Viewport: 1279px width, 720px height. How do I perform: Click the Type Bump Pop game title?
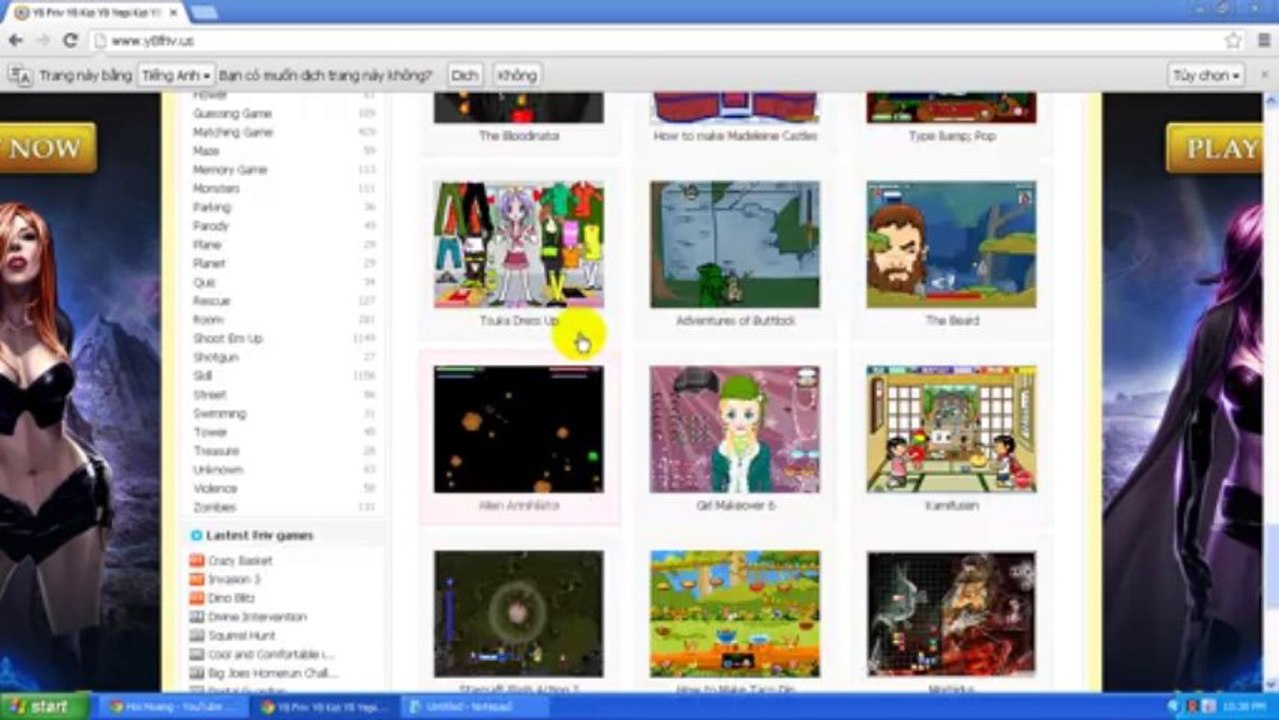point(952,136)
